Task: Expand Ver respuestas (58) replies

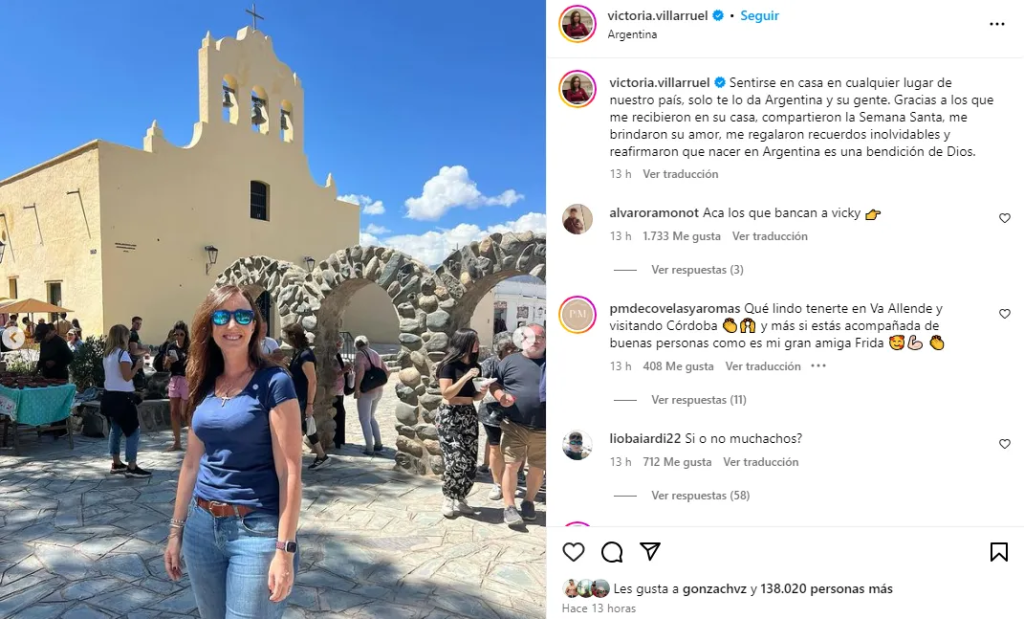Action: (700, 496)
